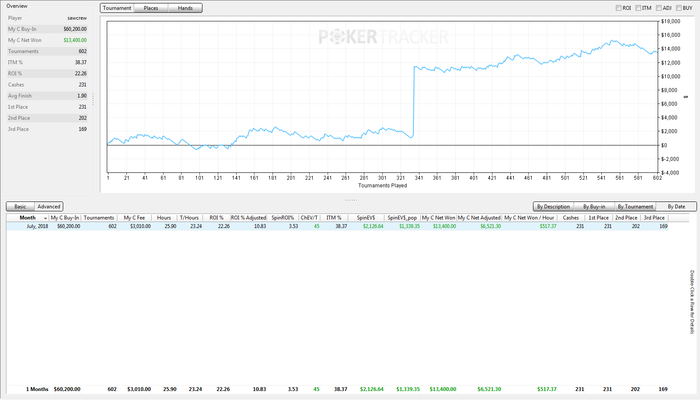Sort by ChEV/T column header
700x400 pixels.
pyautogui.click(x=309, y=218)
